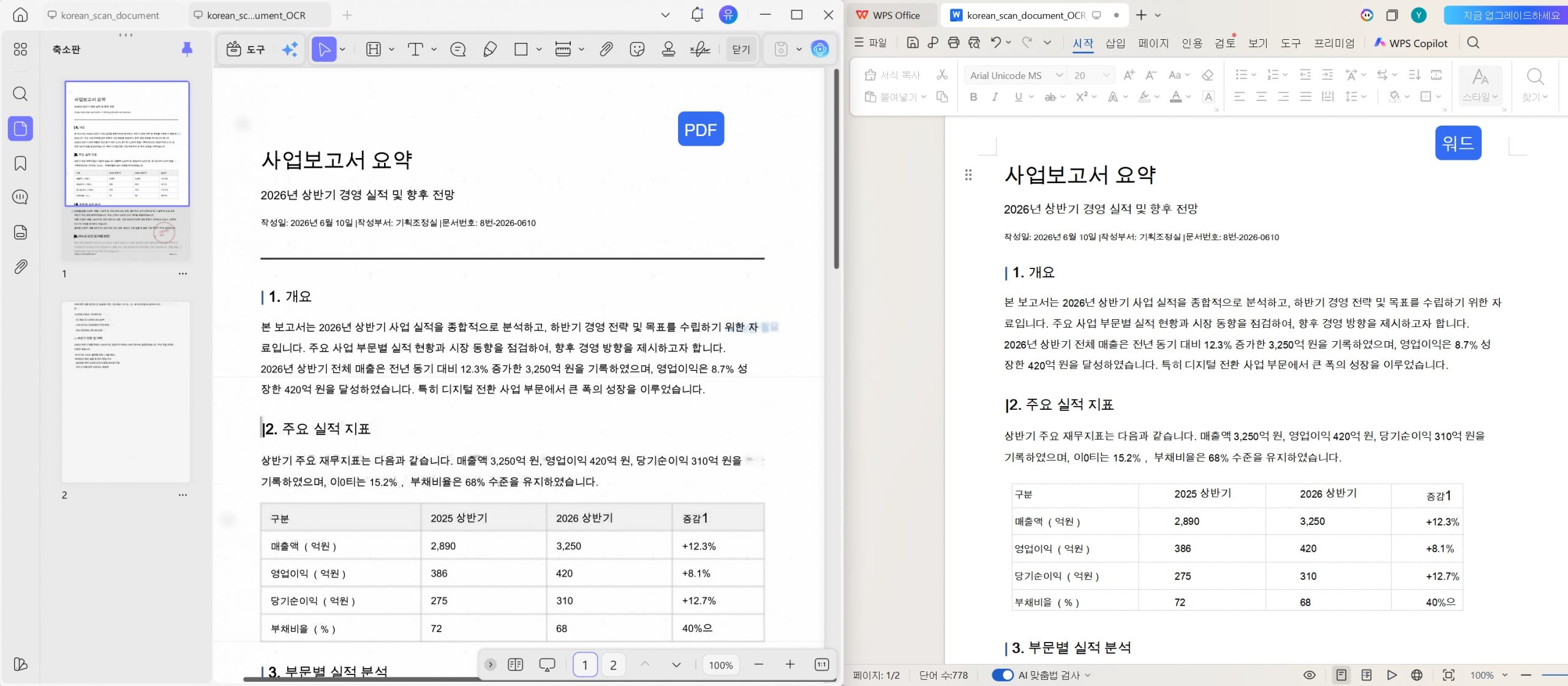Save the document in WPS toolbar
The image size is (1568, 686).
[x=912, y=42]
